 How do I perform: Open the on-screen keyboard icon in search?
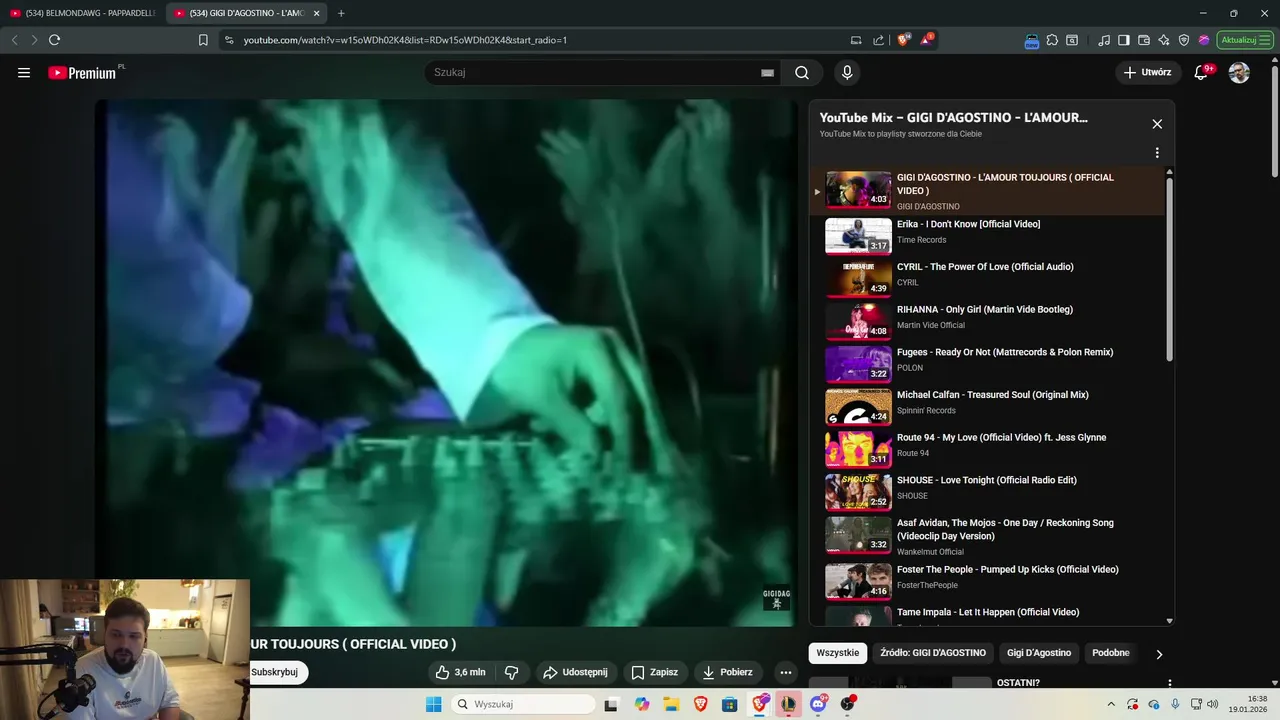[767, 72]
